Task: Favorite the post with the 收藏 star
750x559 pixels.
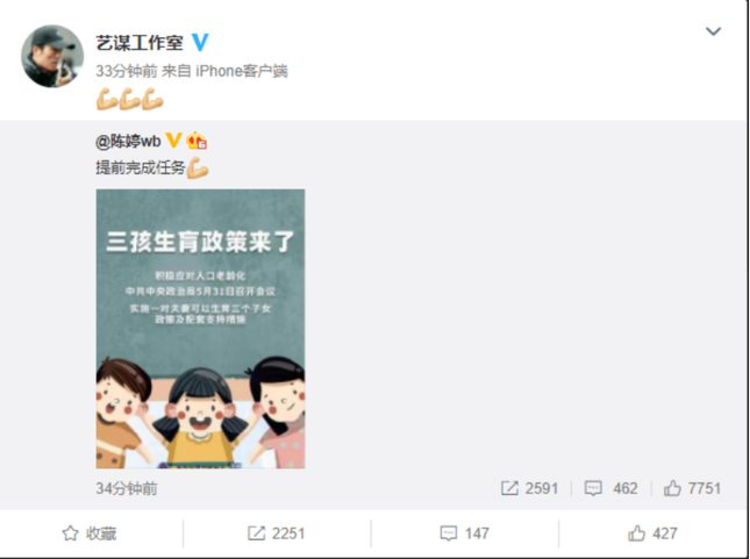Action: [x=89, y=533]
